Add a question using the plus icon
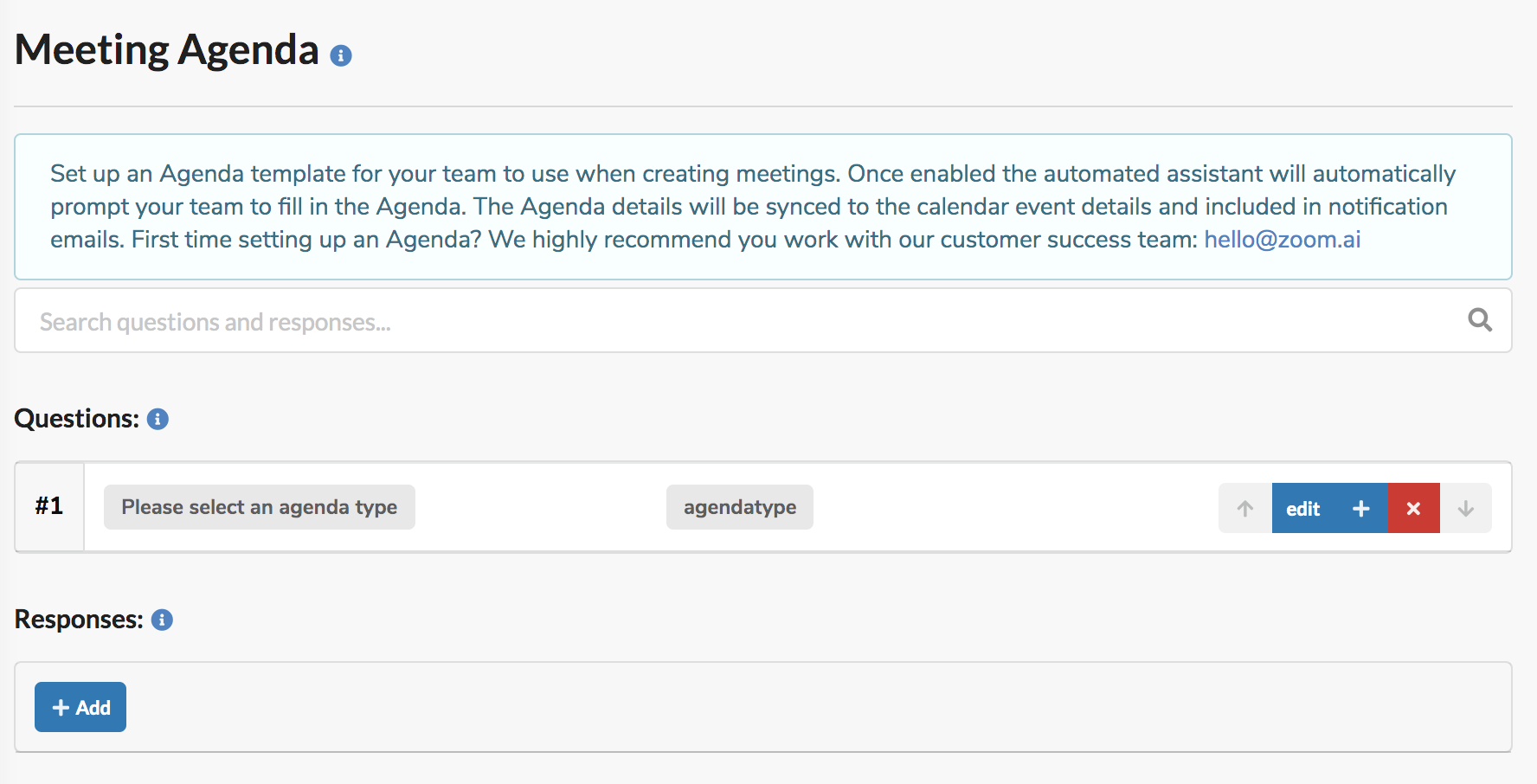The image size is (1537, 784). tap(1360, 508)
